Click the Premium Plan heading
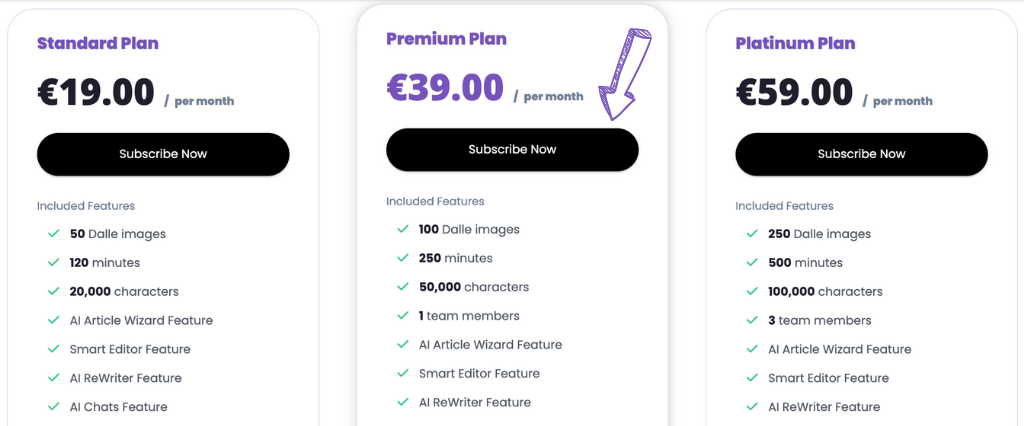The width and height of the screenshot is (1024, 426). [446, 39]
